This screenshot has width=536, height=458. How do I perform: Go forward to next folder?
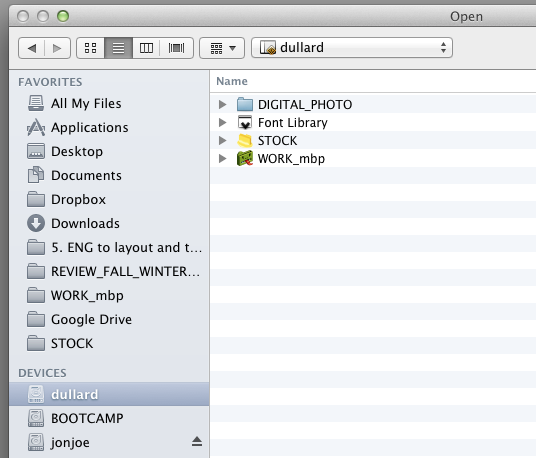(57, 48)
